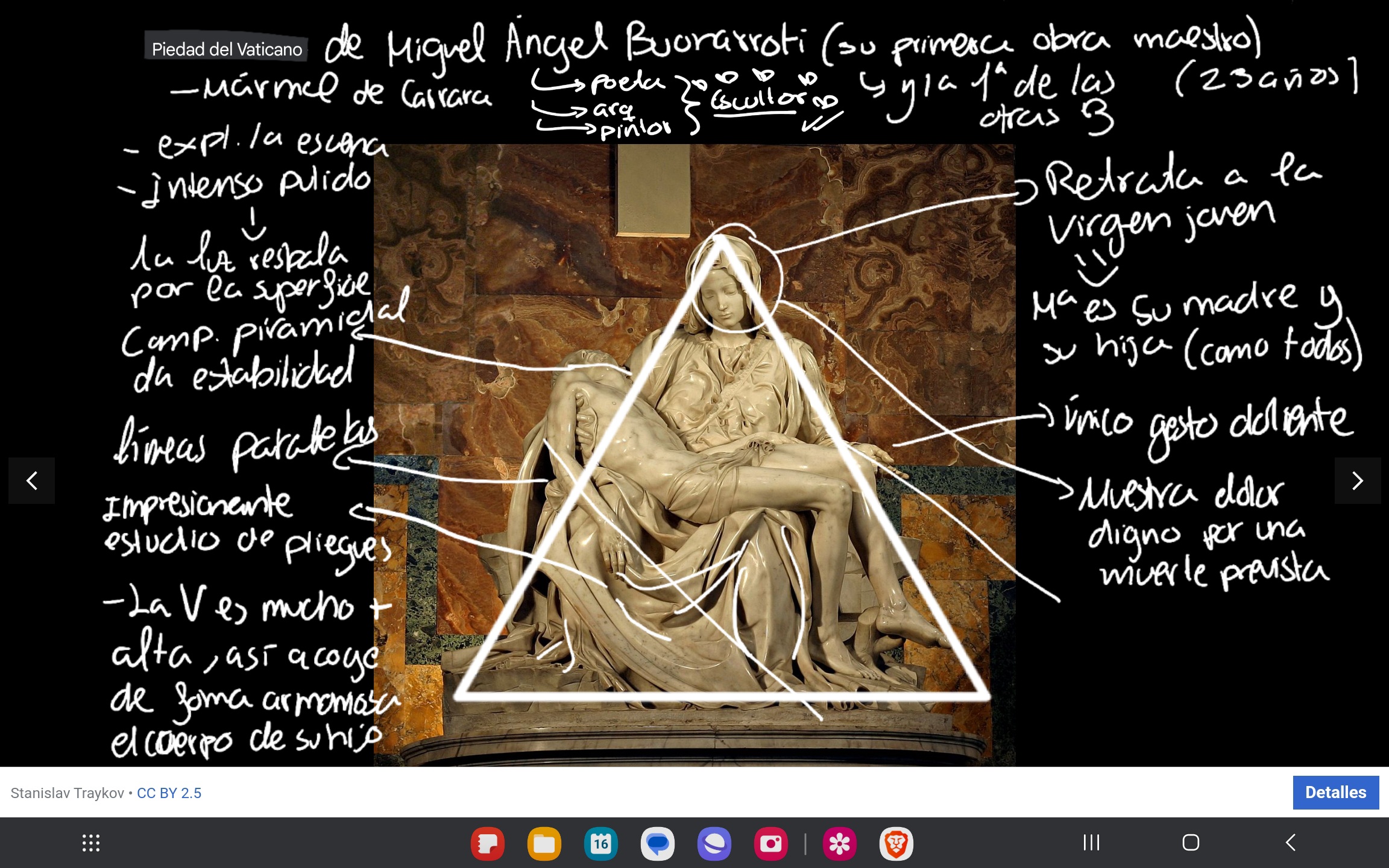The width and height of the screenshot is (1389, 868).
Task: Tap the recent apps navigation button
Action: click(1091, 842)
